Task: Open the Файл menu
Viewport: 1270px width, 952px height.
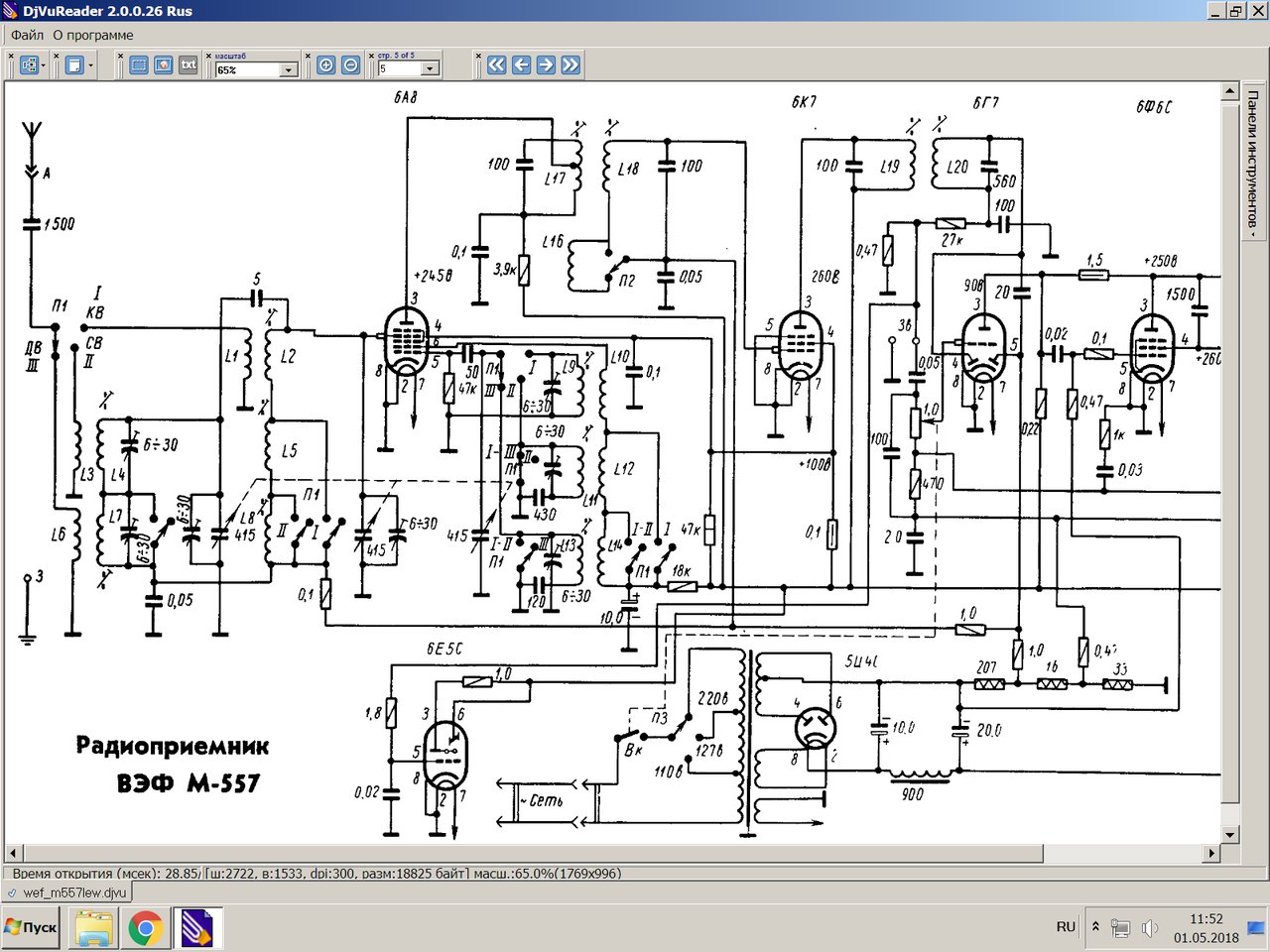Action: point(28,35)
